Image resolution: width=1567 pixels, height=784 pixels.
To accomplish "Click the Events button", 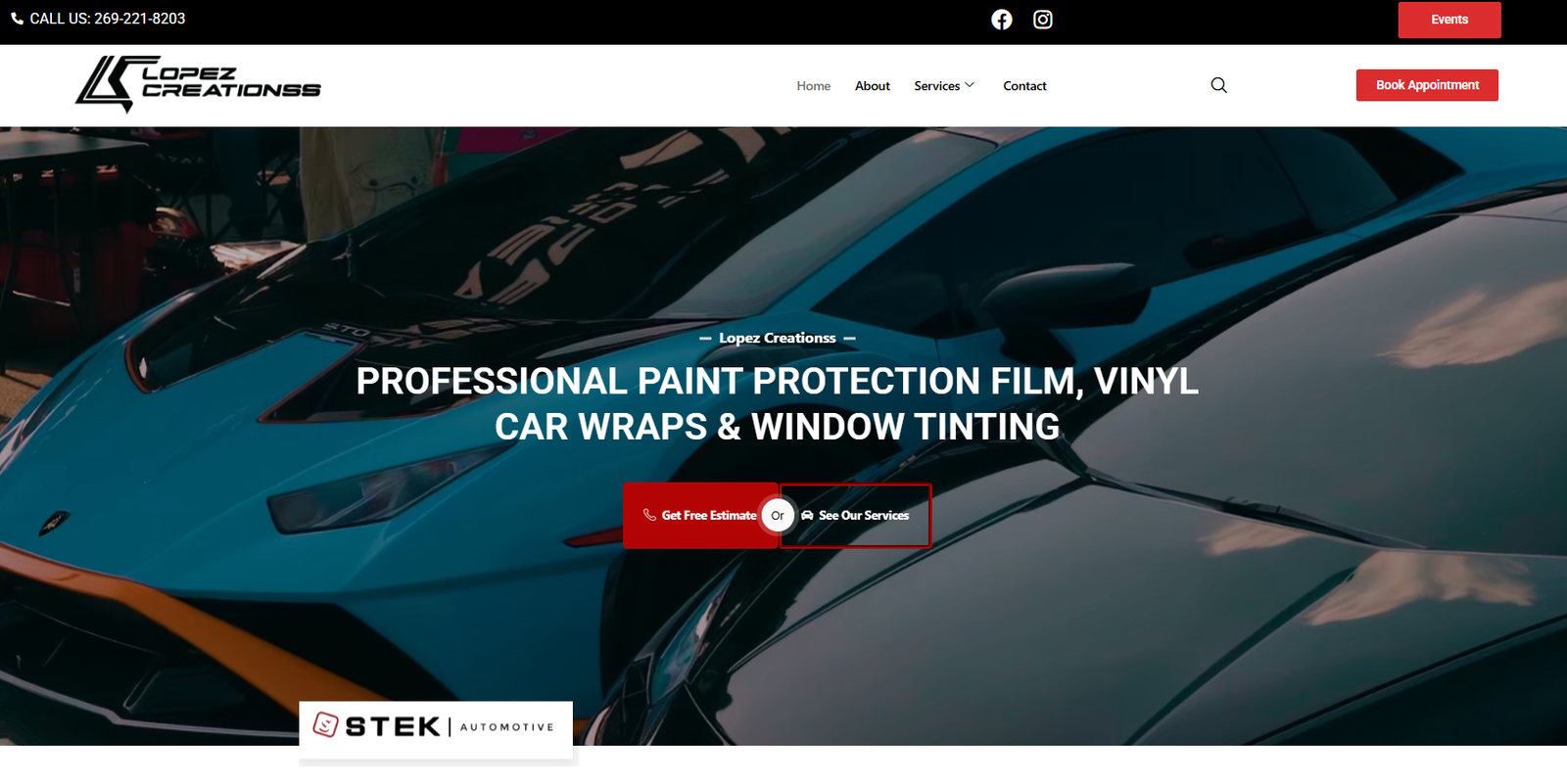I will [x=1449, y=20].
